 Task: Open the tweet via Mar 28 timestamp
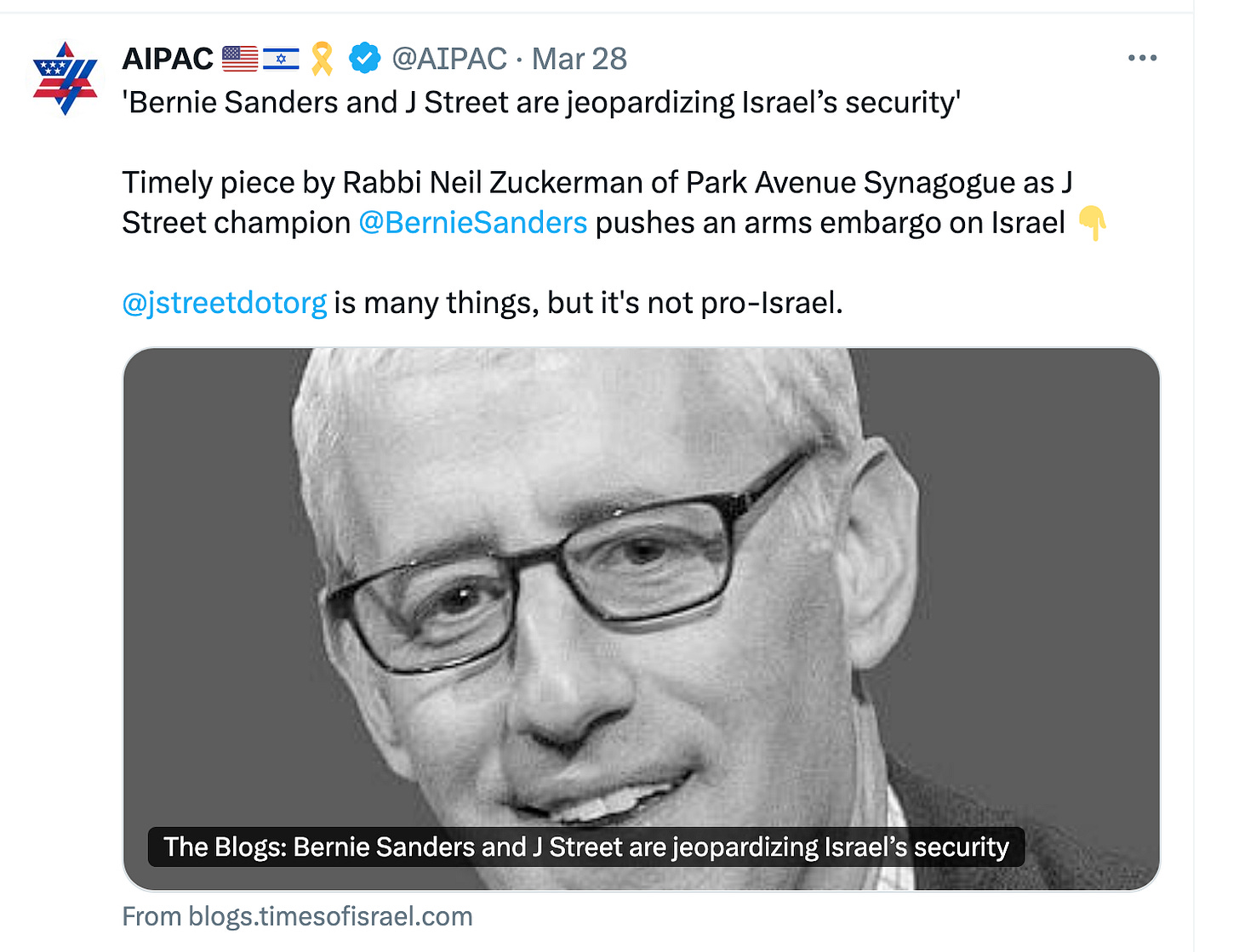580,59
